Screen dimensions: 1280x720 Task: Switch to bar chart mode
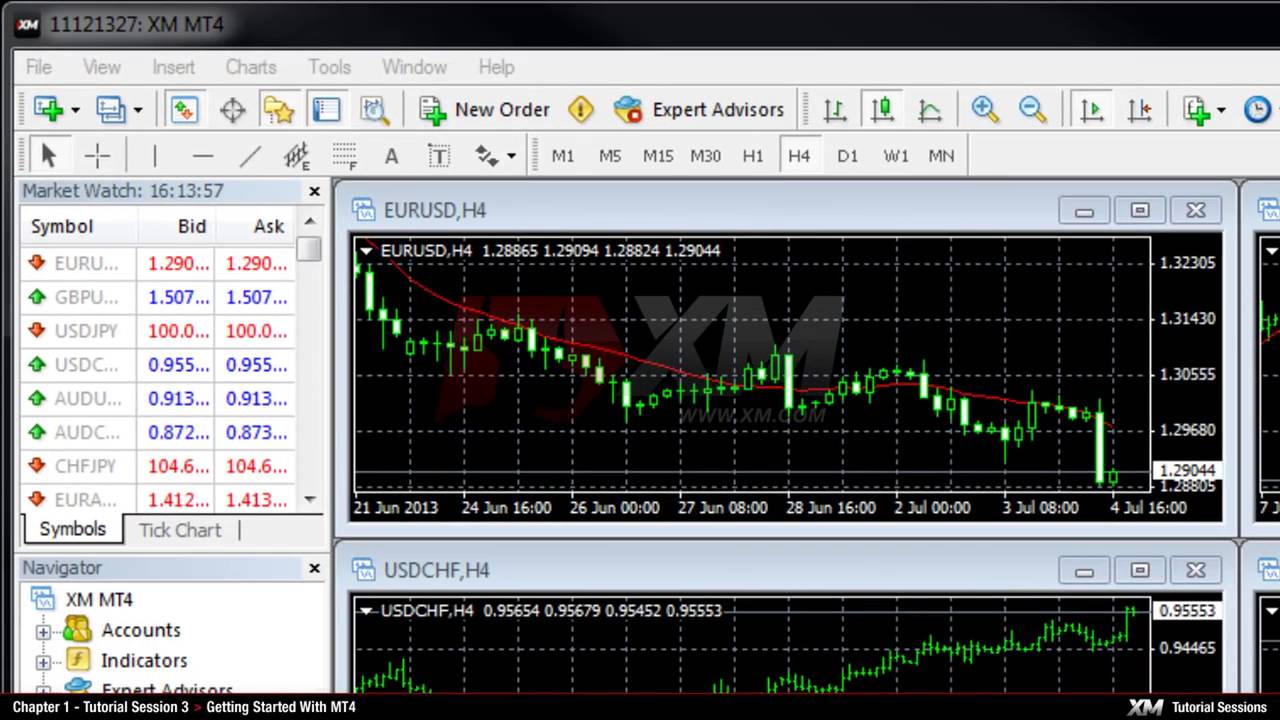click(x=834, y=109)
